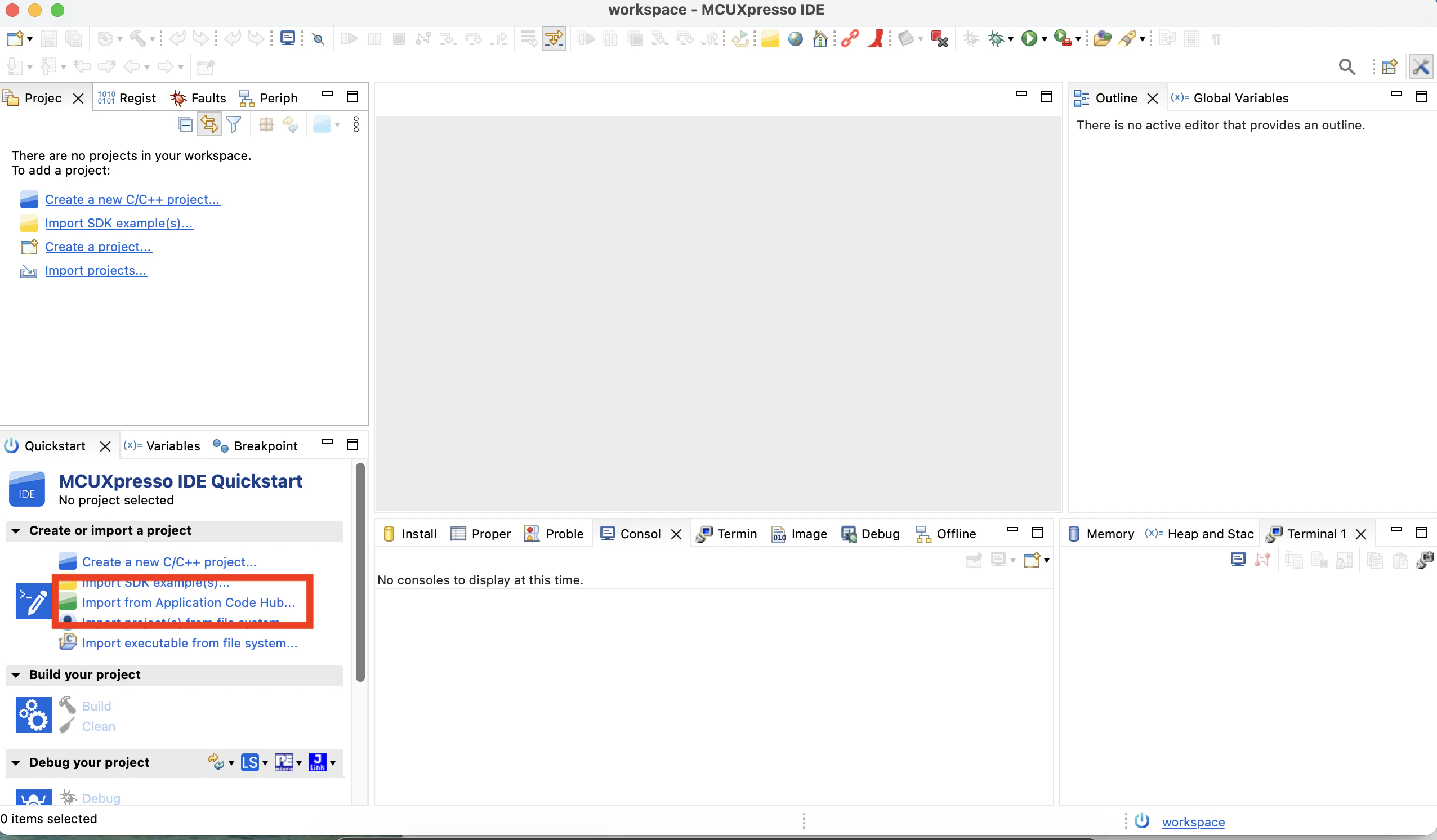
Task: Open the New wizard dropdown arrow
Action: pos(30,39)
